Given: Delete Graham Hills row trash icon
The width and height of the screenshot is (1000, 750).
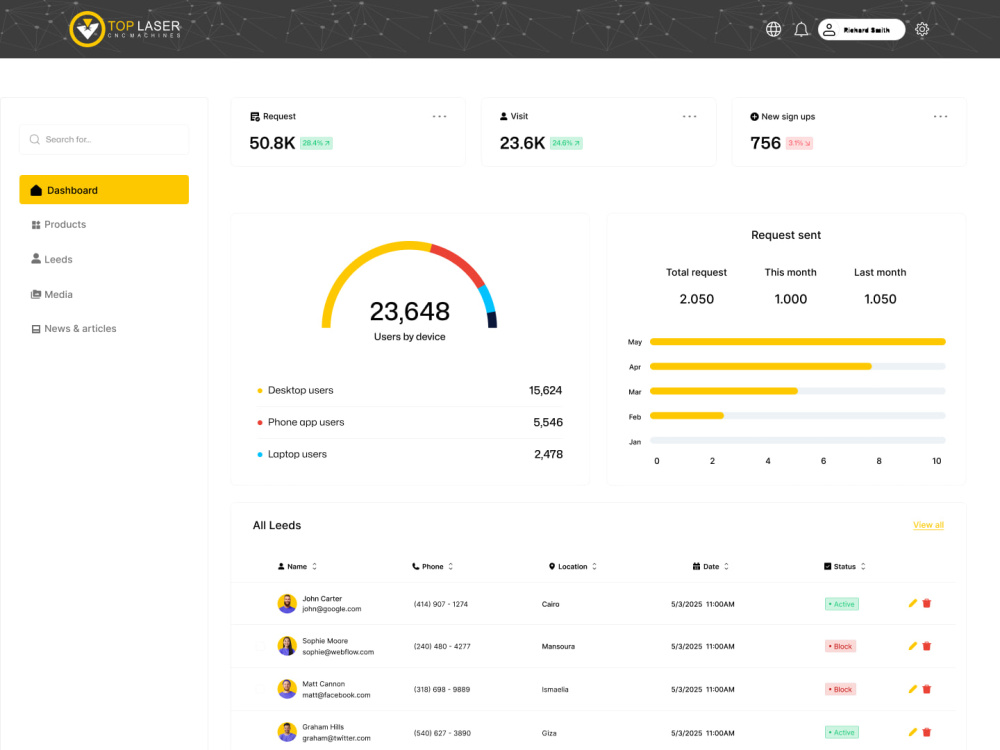Looking at the screenshot, I should coord(927,732).
